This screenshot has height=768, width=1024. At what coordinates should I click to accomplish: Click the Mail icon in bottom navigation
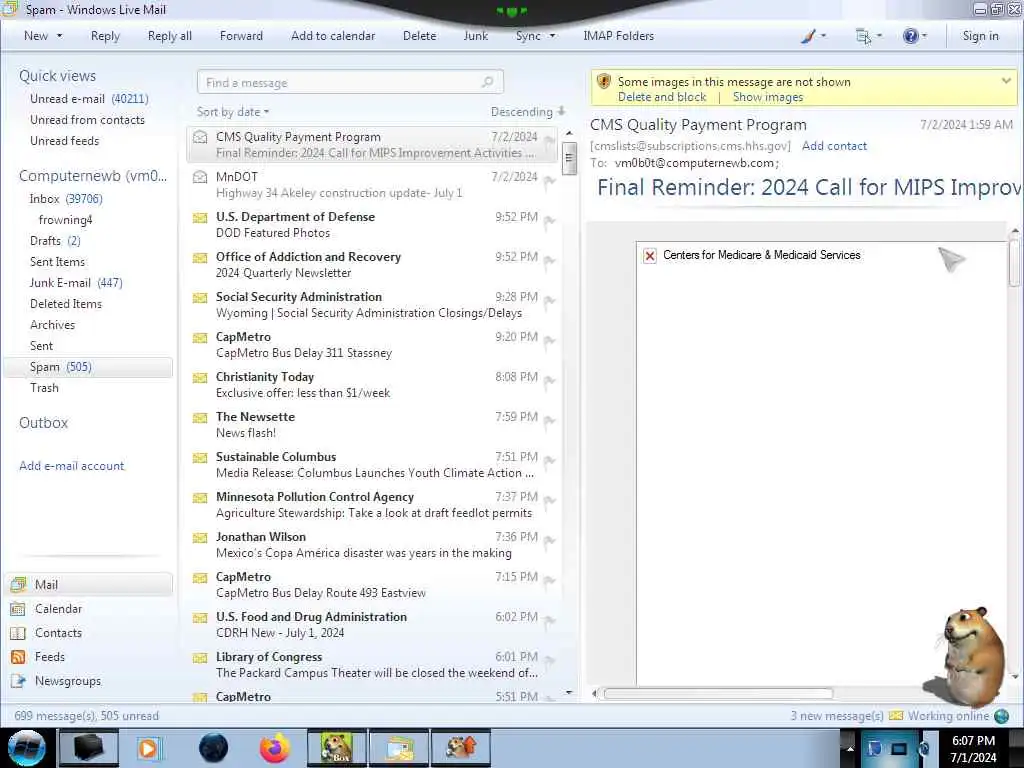pyautogui.click(x=18, y=584)
